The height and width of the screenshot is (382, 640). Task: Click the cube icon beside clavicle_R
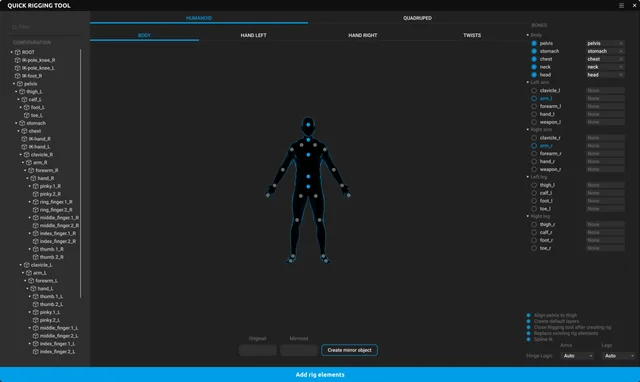coord(27,155)
